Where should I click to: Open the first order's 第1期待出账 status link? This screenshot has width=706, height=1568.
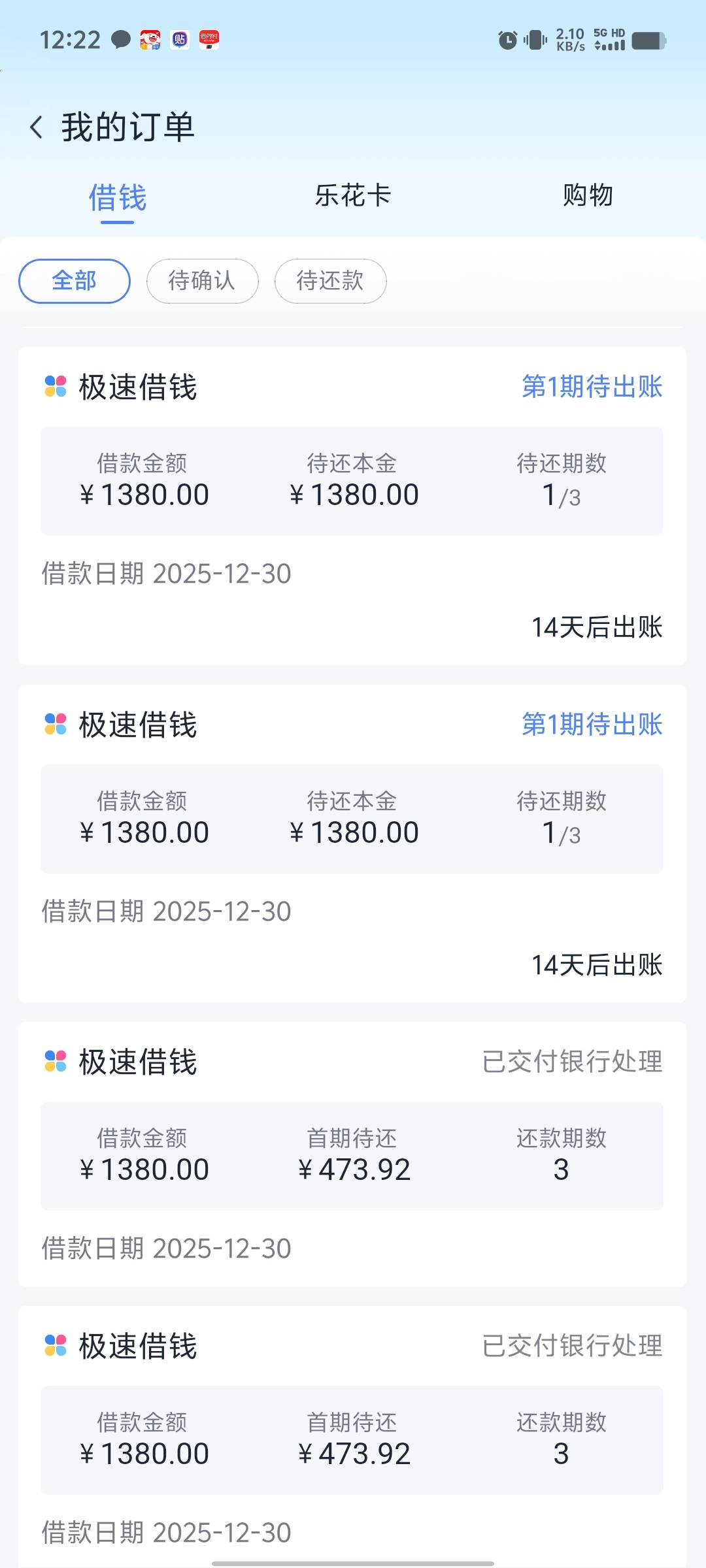592,386
